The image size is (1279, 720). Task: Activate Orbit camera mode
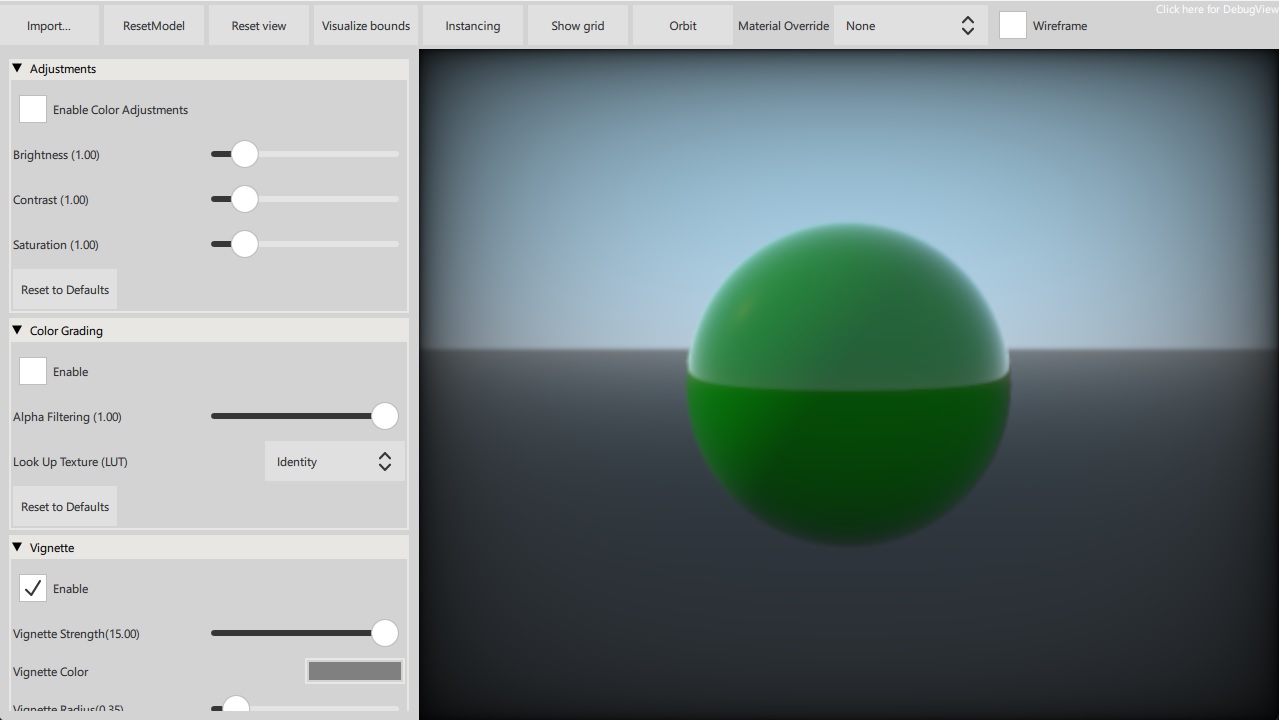(x=682, y=24)
